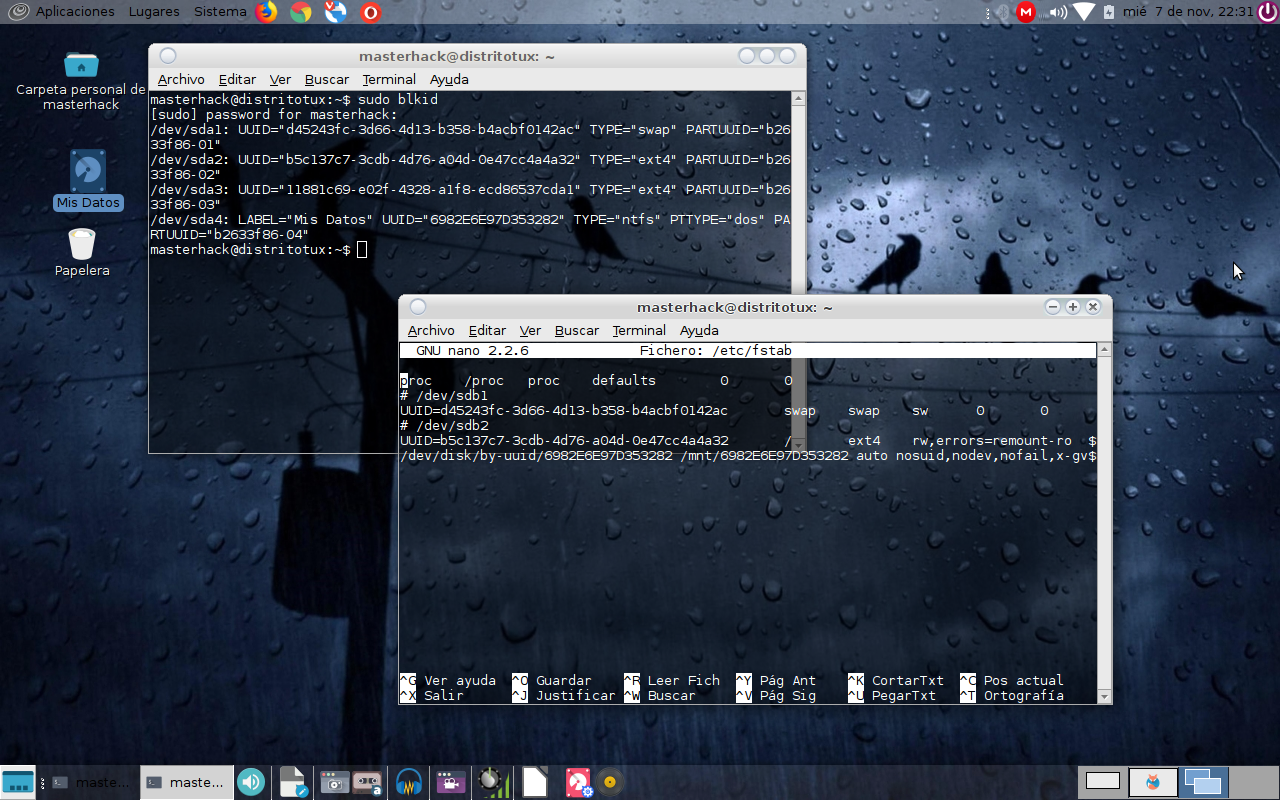Viewport: 1280px width, 800px height.
Task: Toggle the volume control in the taskbar
Action: 250,782
